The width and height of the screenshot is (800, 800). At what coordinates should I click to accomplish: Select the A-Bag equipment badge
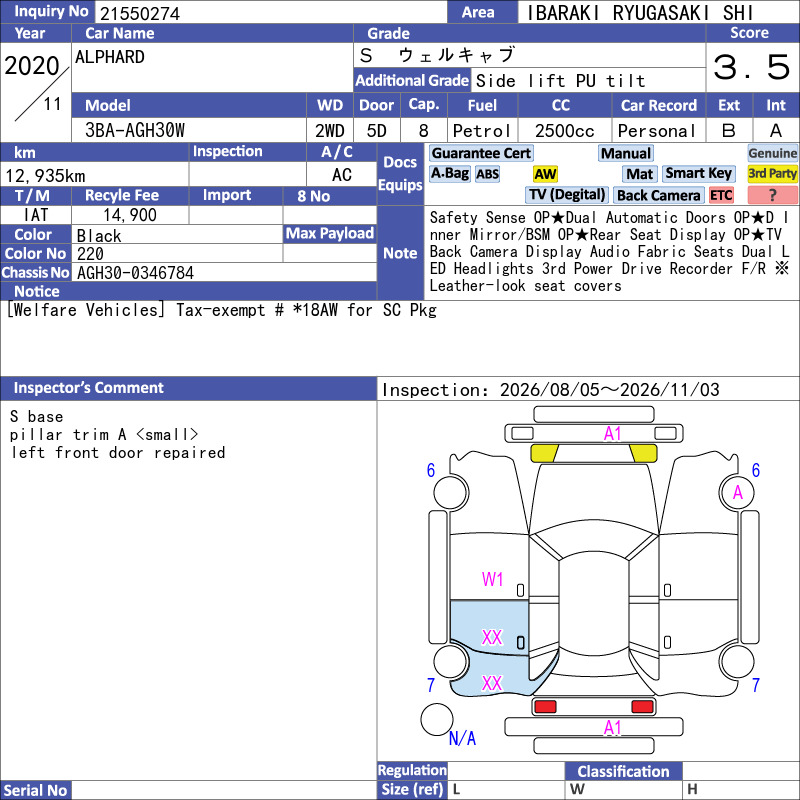coord(449,174)
